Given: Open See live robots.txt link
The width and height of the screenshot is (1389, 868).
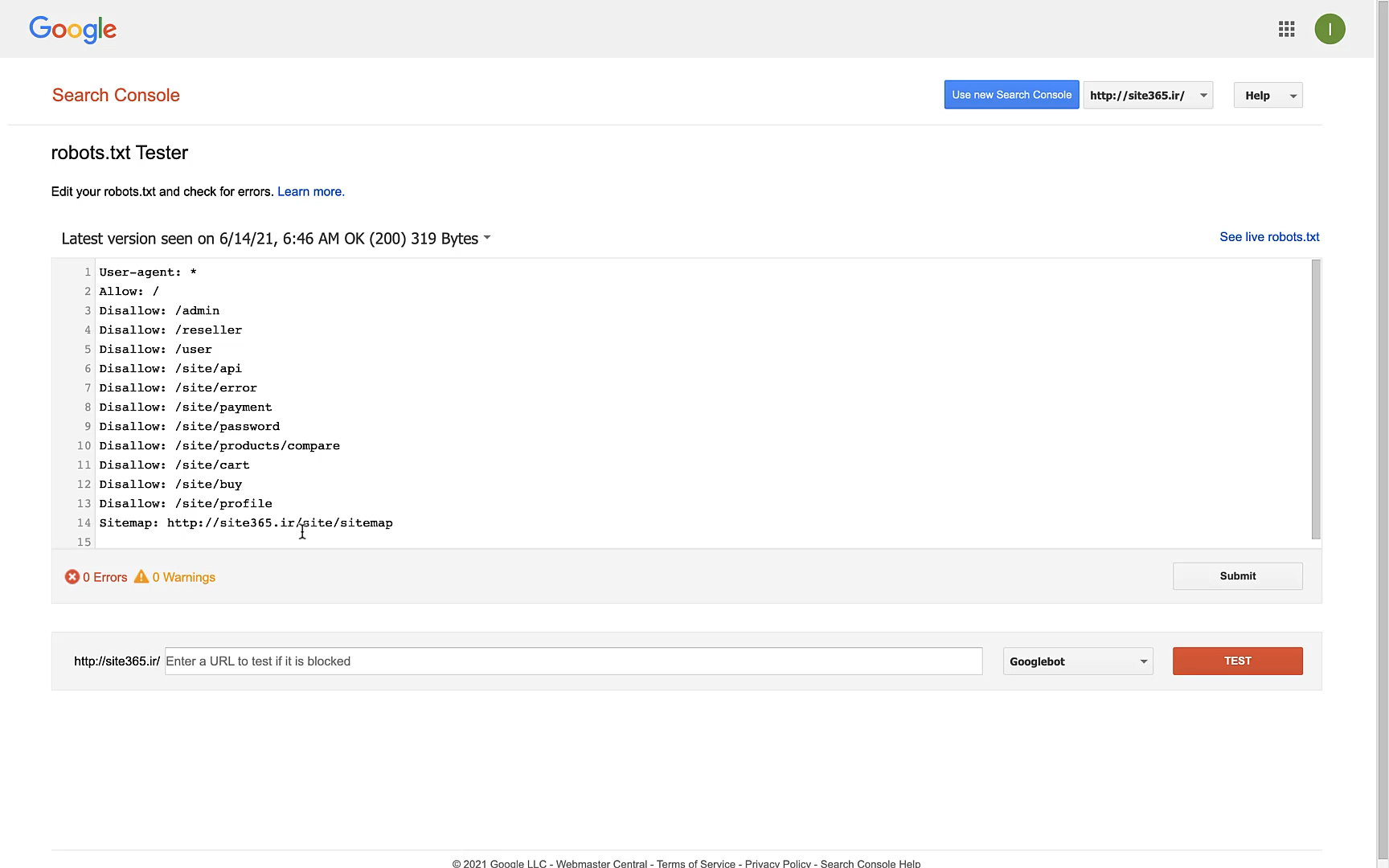Looking at the screenshot, I should [1269, 237].
